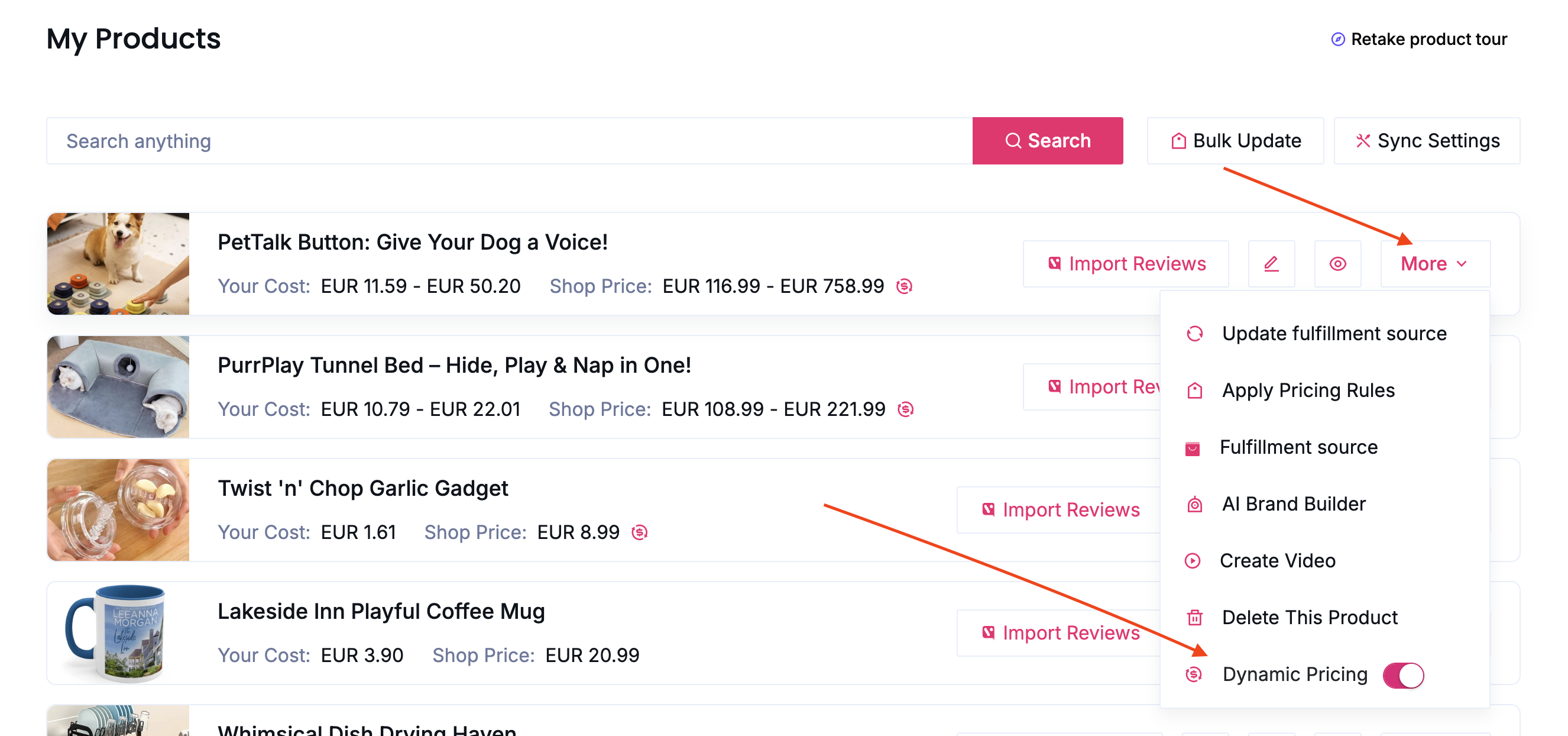Screen dimensions: 1568x736
Task: Click the compass icon for Retake product tour
Action: [1337, 39]
